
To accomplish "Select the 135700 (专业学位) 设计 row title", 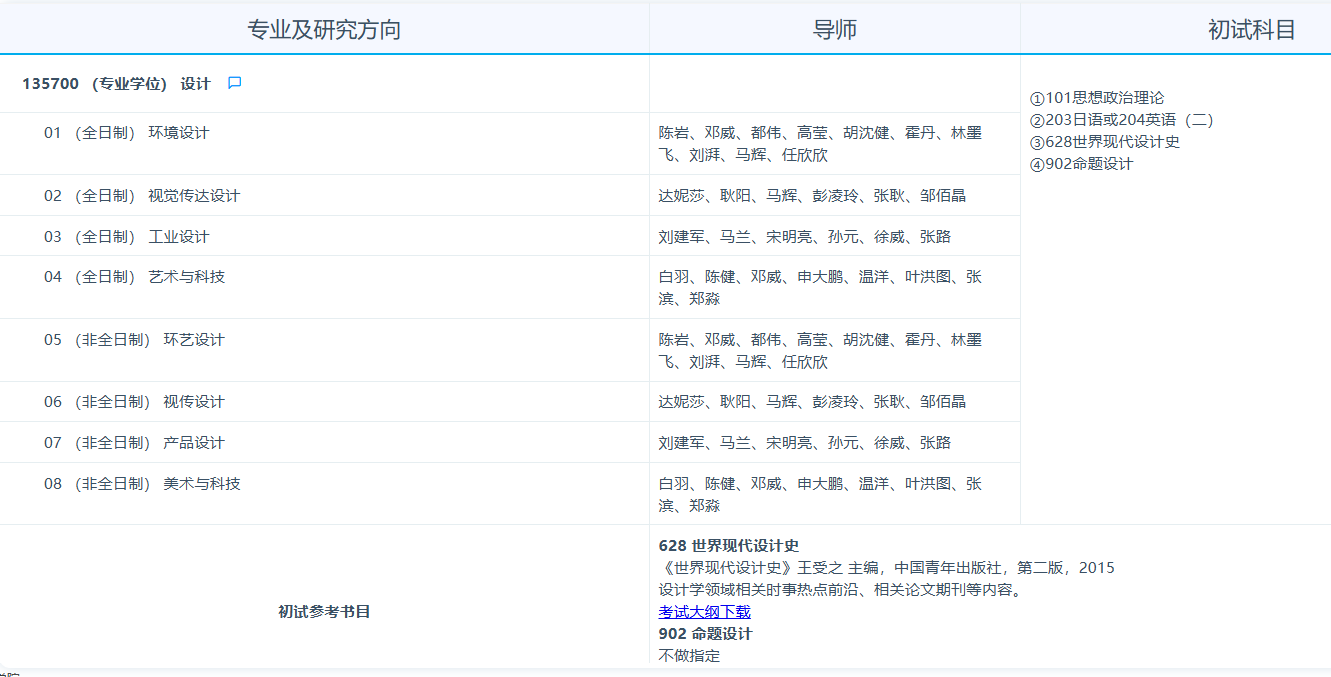I will pyautogui.click(x=116, y=84).
